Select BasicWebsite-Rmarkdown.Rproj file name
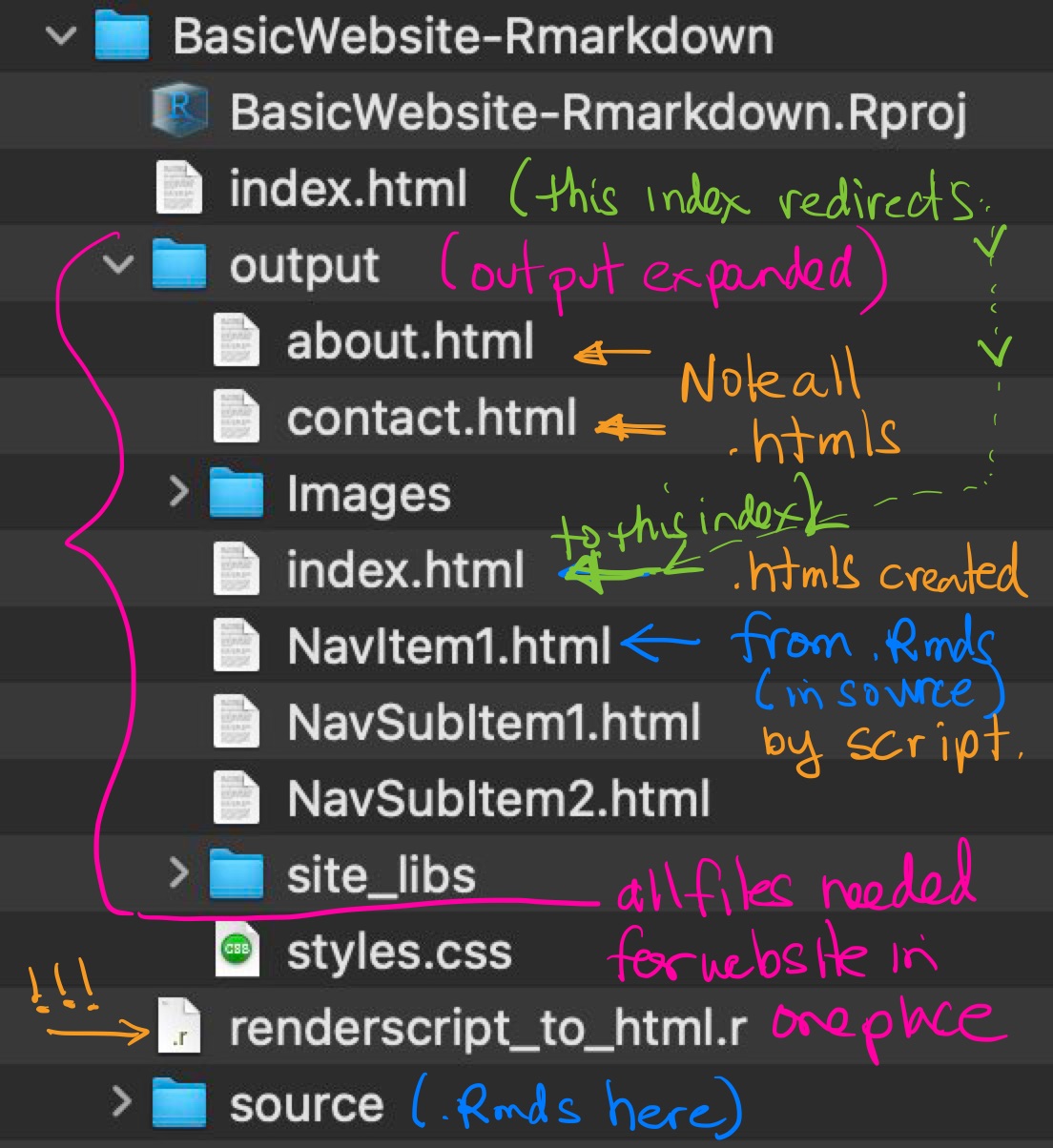Viewport: 1053px width, 1148px height. click(x=598, y=113)
